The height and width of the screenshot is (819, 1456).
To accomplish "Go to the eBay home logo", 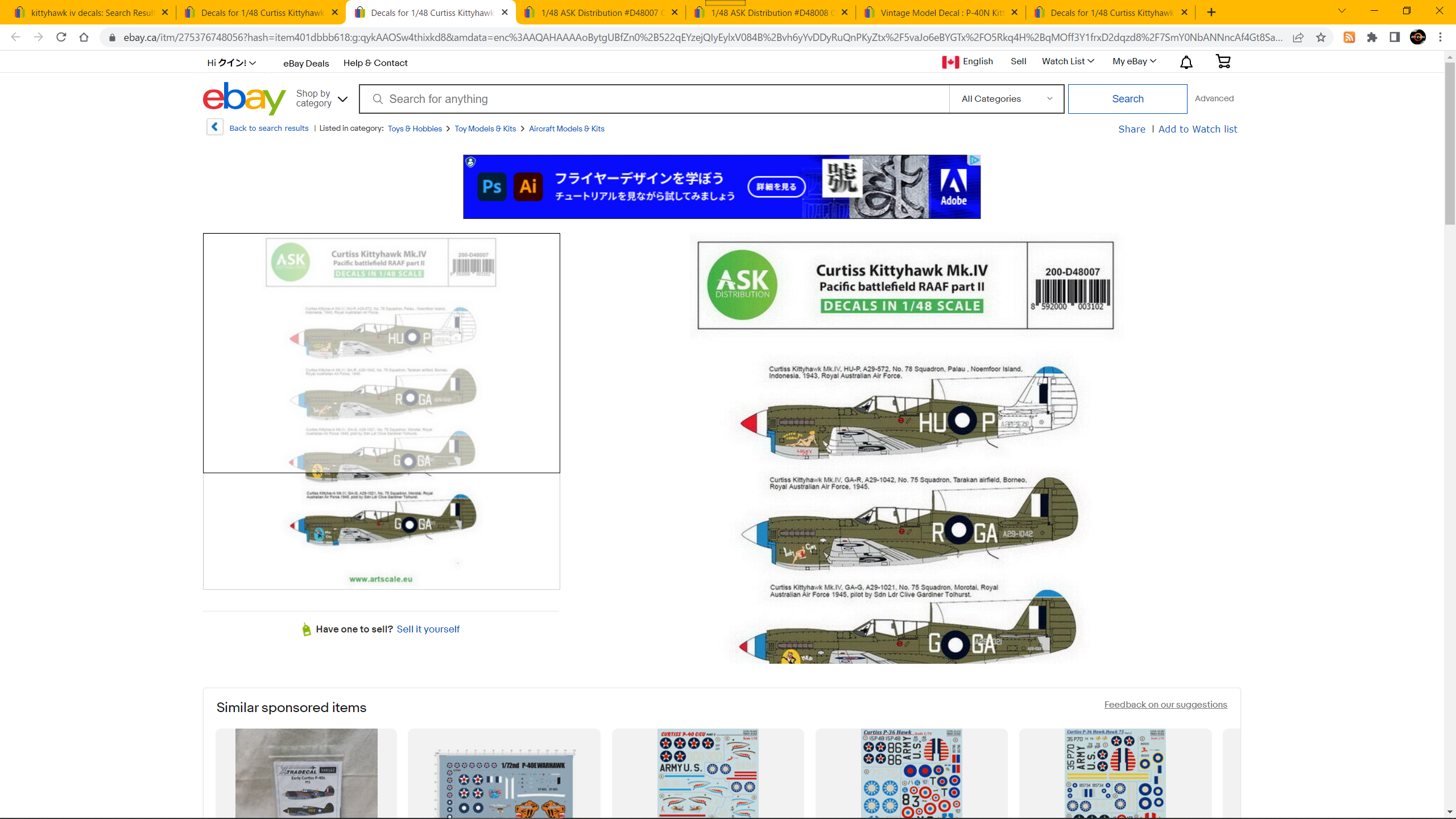I will 244,98.
